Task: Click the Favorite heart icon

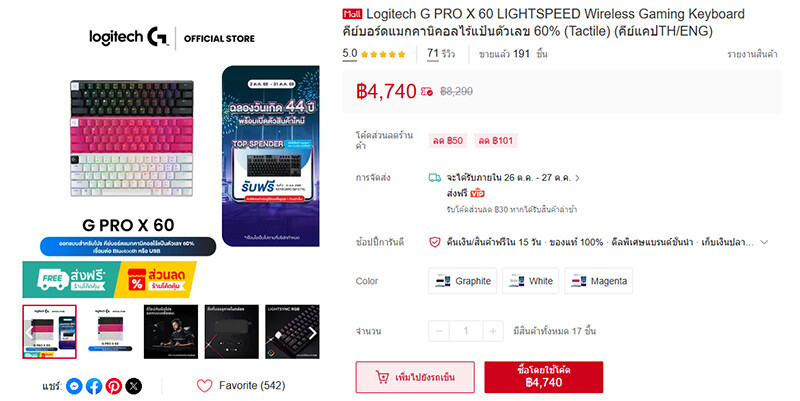Action: pyautogui.click(x=205, y=386)
